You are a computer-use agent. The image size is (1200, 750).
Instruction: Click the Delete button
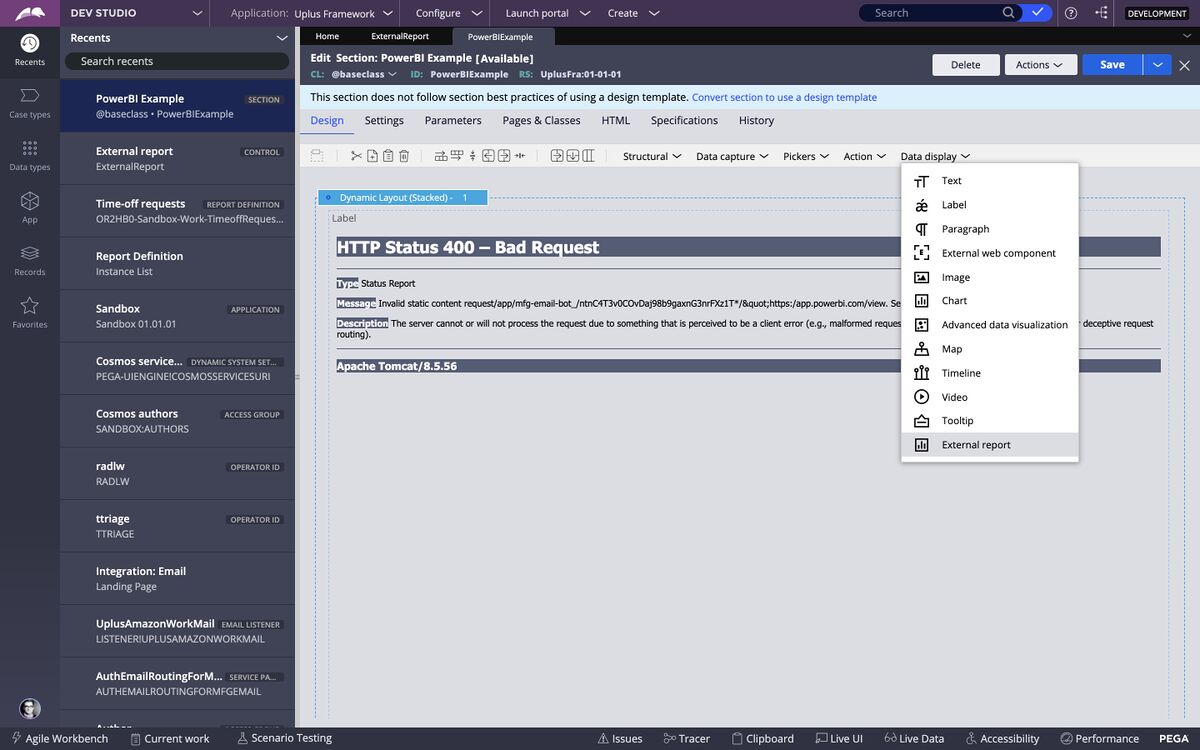pos(966,65)
